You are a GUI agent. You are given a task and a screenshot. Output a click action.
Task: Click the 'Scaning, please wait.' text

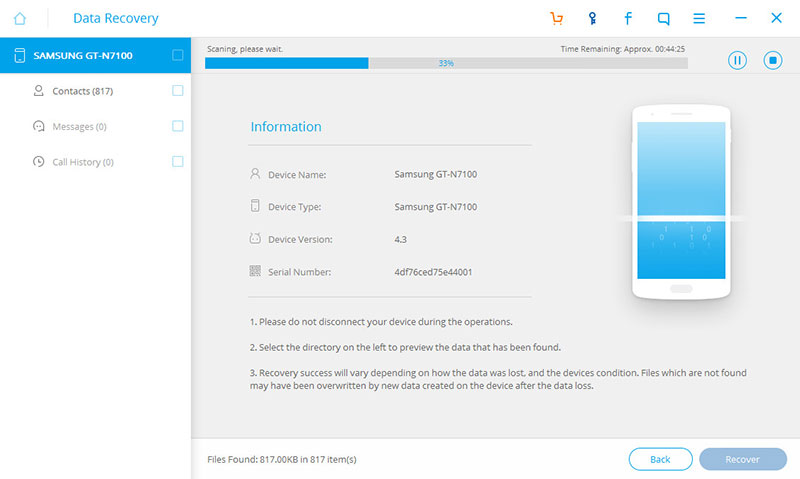click(245, 49)
